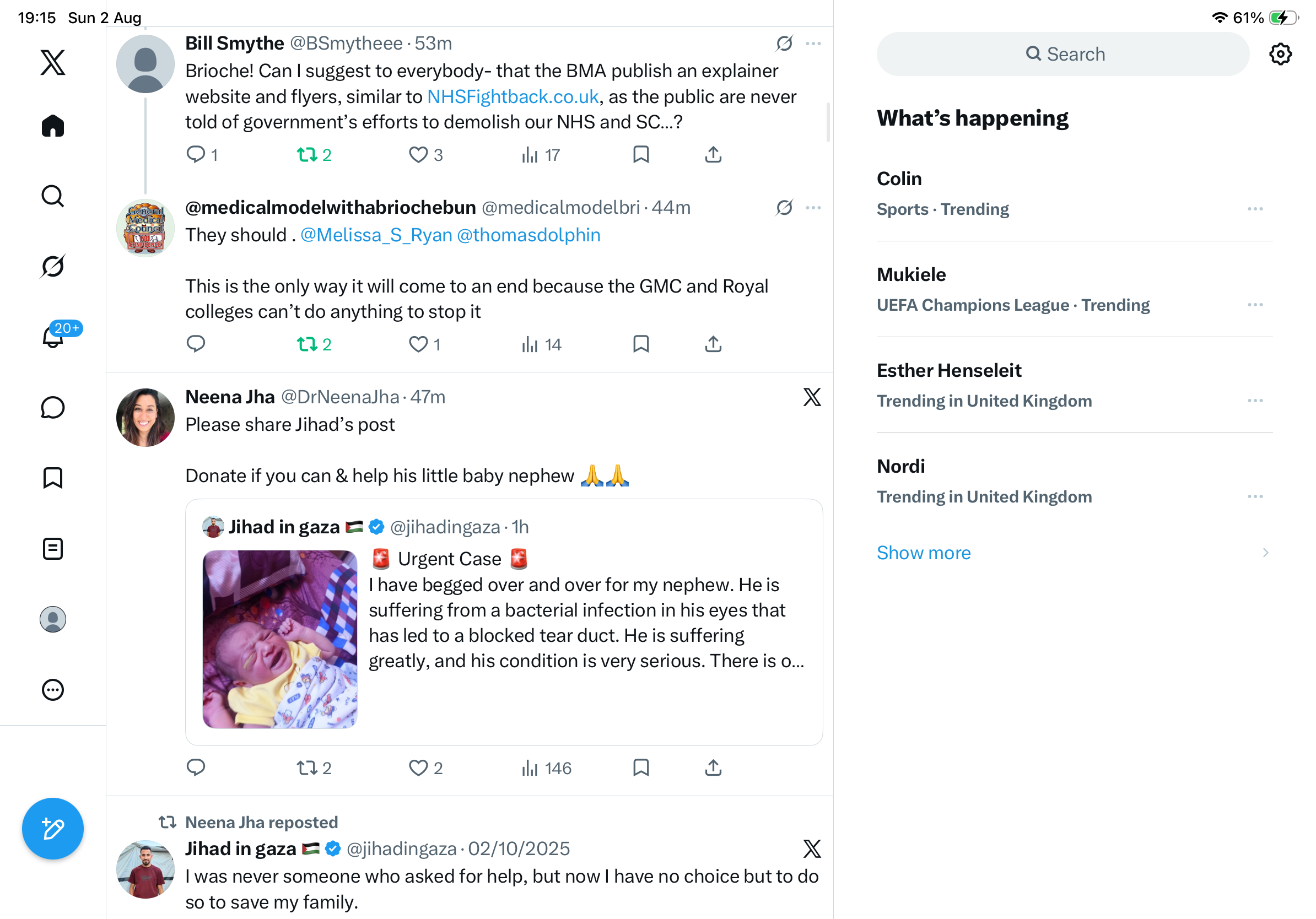This screenshot has height=919, width=1316.
Task: Like Bill Smythe's post
Action: (x=426, y=155)
